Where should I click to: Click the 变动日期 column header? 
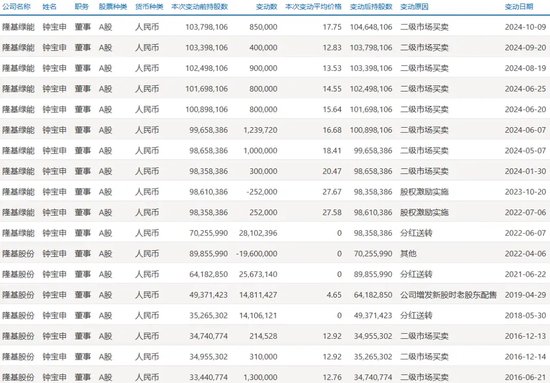(519, 7)
